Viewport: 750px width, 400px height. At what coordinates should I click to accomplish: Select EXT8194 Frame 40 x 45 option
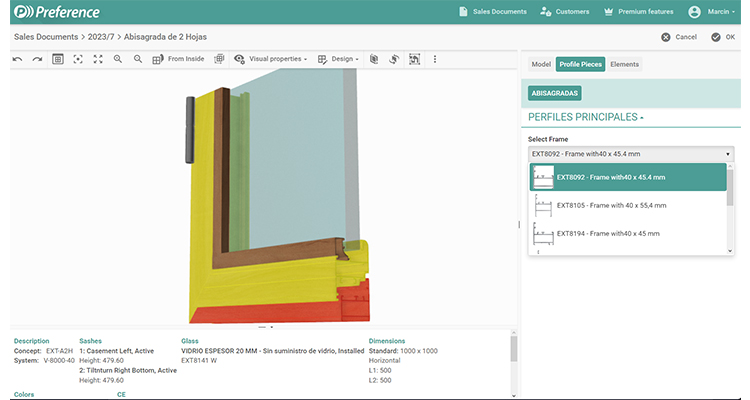pyautogui.click(x=628, y=233)
